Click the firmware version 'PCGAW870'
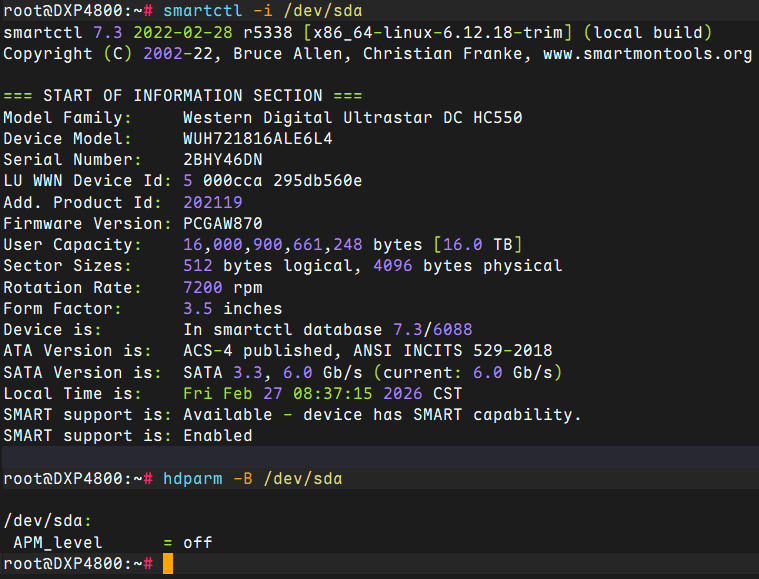The width and height of the screenshot is (759, 579). click(223, 224)
